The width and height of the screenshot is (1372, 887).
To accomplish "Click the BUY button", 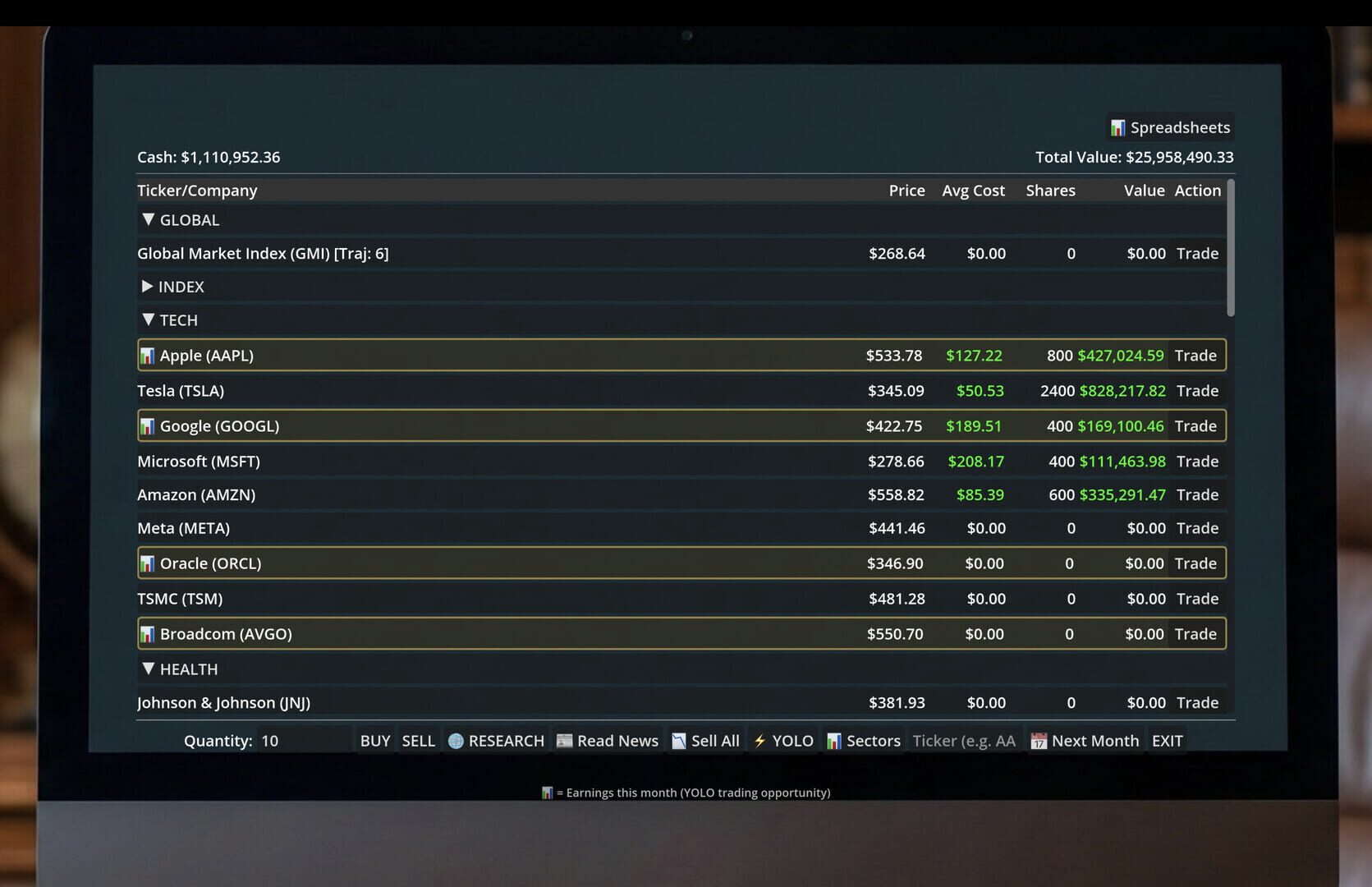I will (374, 740).
